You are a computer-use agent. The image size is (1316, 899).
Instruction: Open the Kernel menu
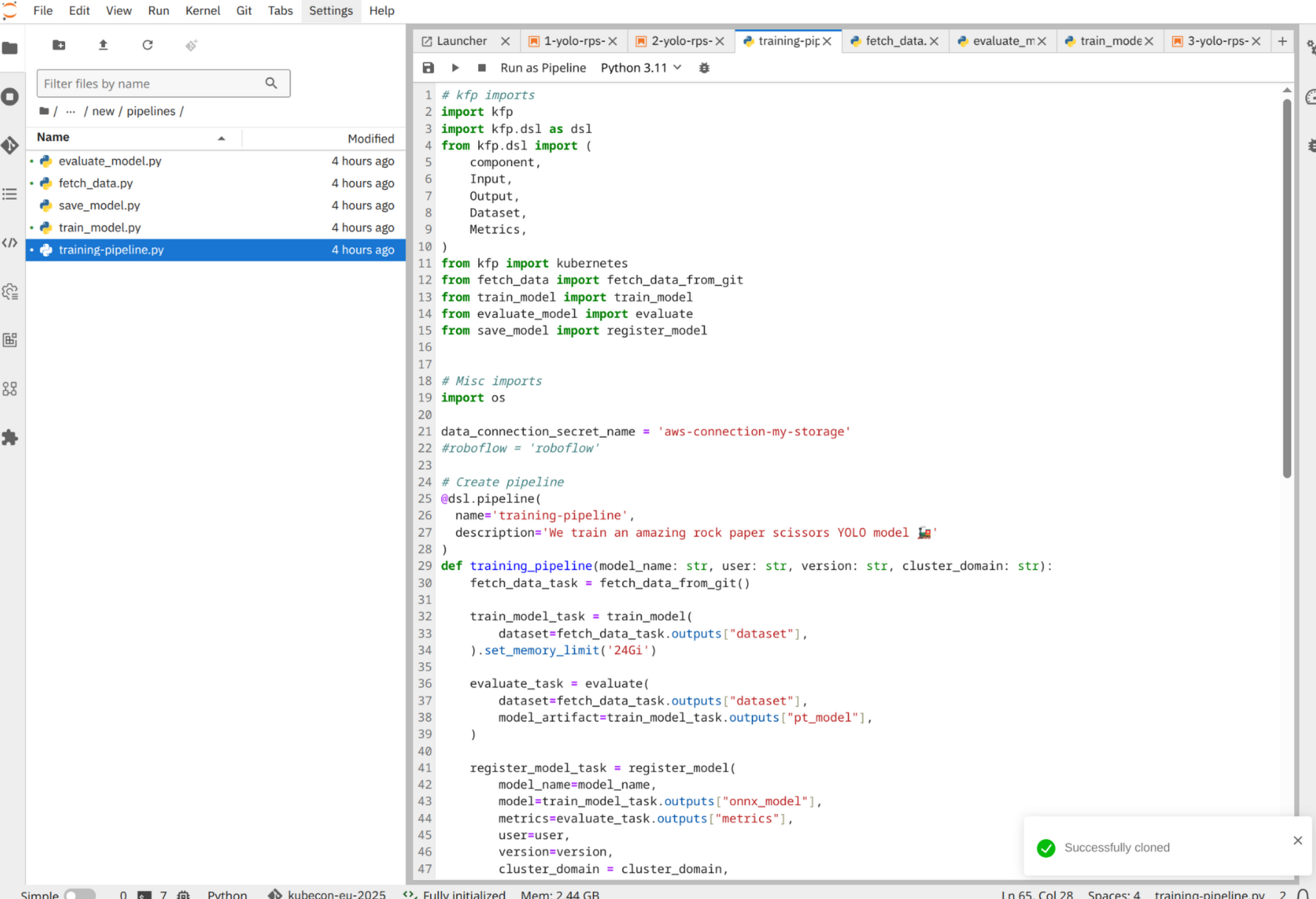pos(202,10)
